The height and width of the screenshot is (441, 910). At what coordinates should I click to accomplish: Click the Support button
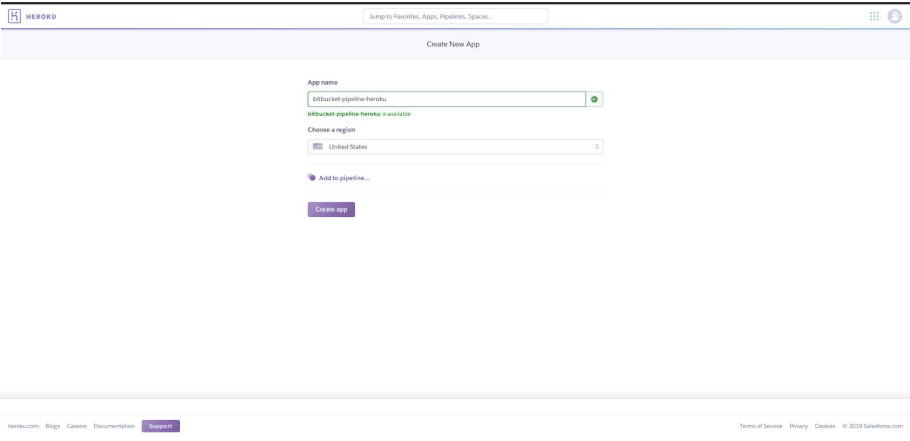(161, 426)
